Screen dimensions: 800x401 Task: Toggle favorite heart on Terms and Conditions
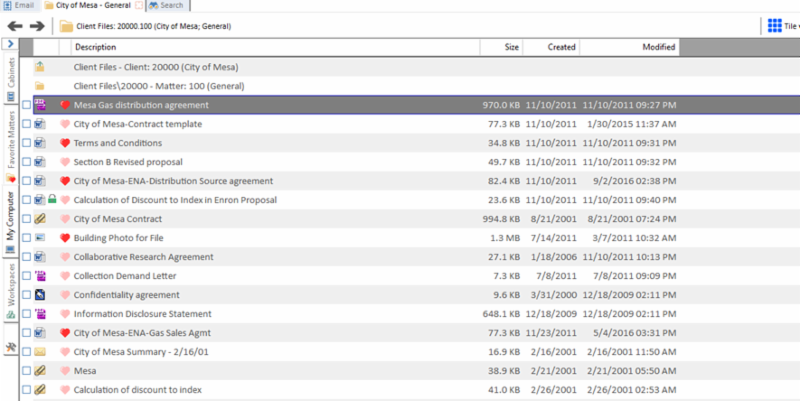(65, 143)
